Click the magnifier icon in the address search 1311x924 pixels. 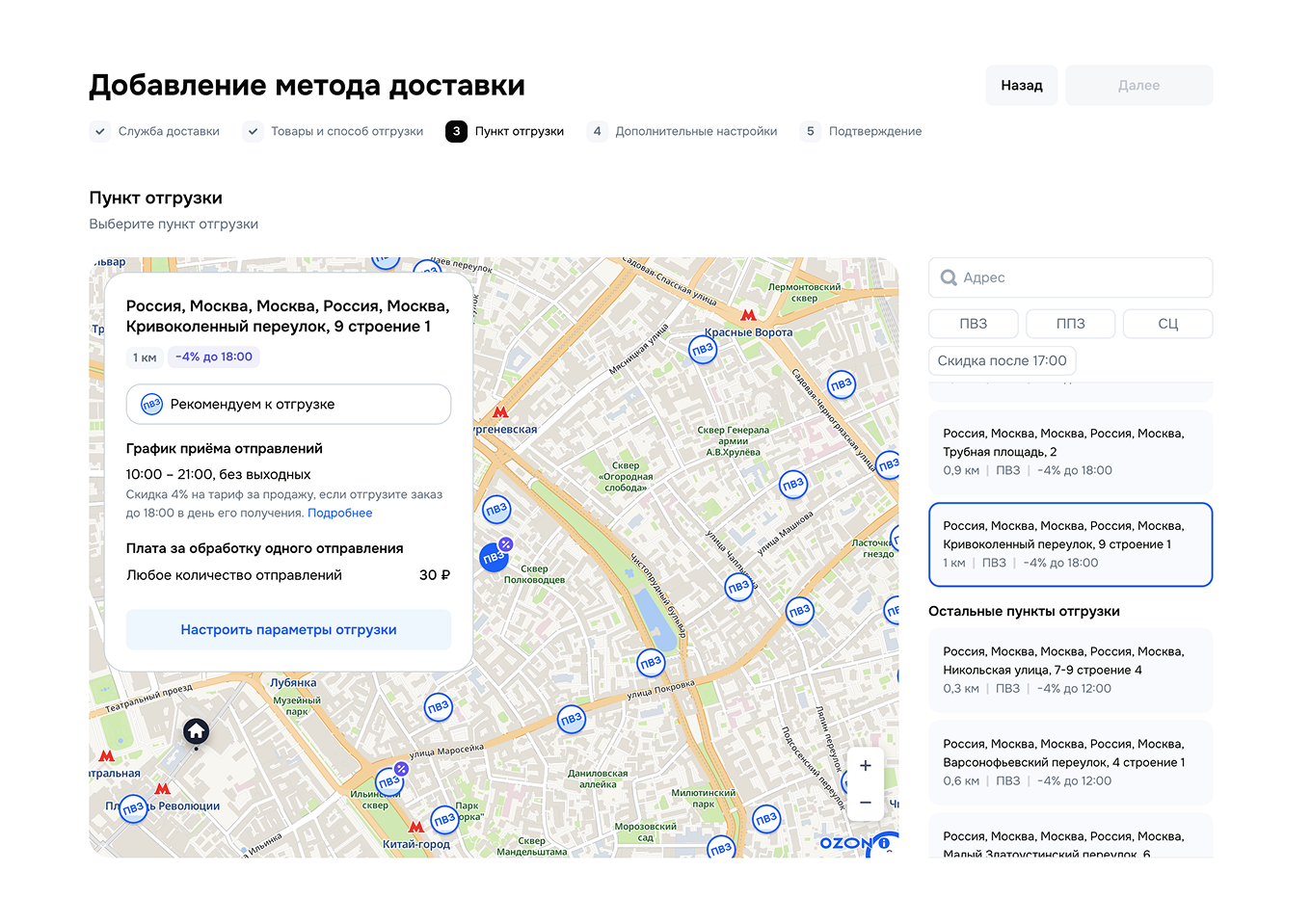(949, 277)
